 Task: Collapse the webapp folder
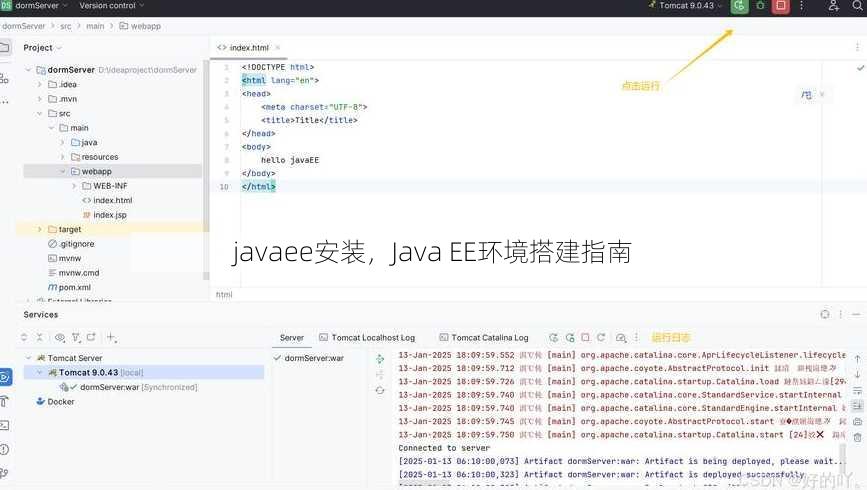[62, 171]
